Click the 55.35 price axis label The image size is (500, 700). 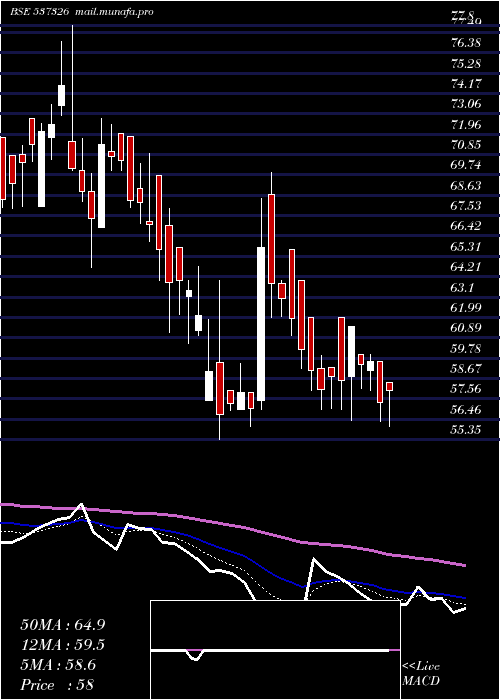pyautogui.click(x=466, y=429)
